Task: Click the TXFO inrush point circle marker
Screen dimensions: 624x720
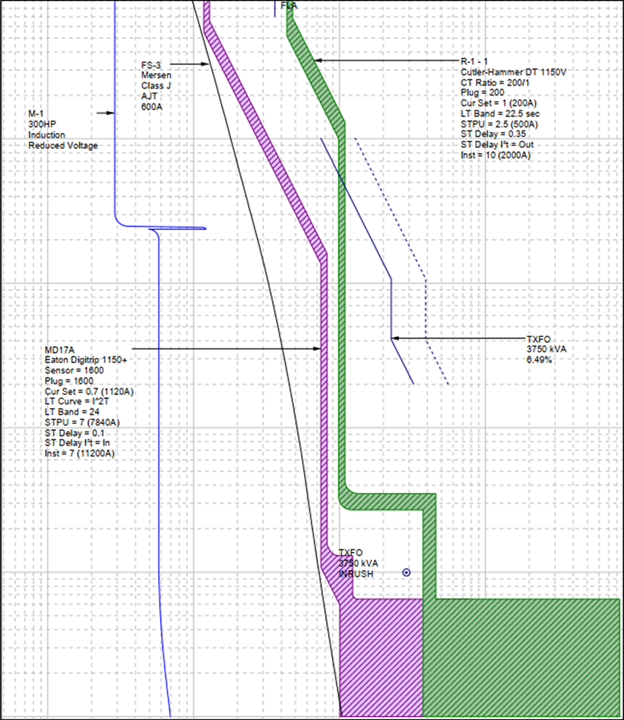Action: pos(407,572)
